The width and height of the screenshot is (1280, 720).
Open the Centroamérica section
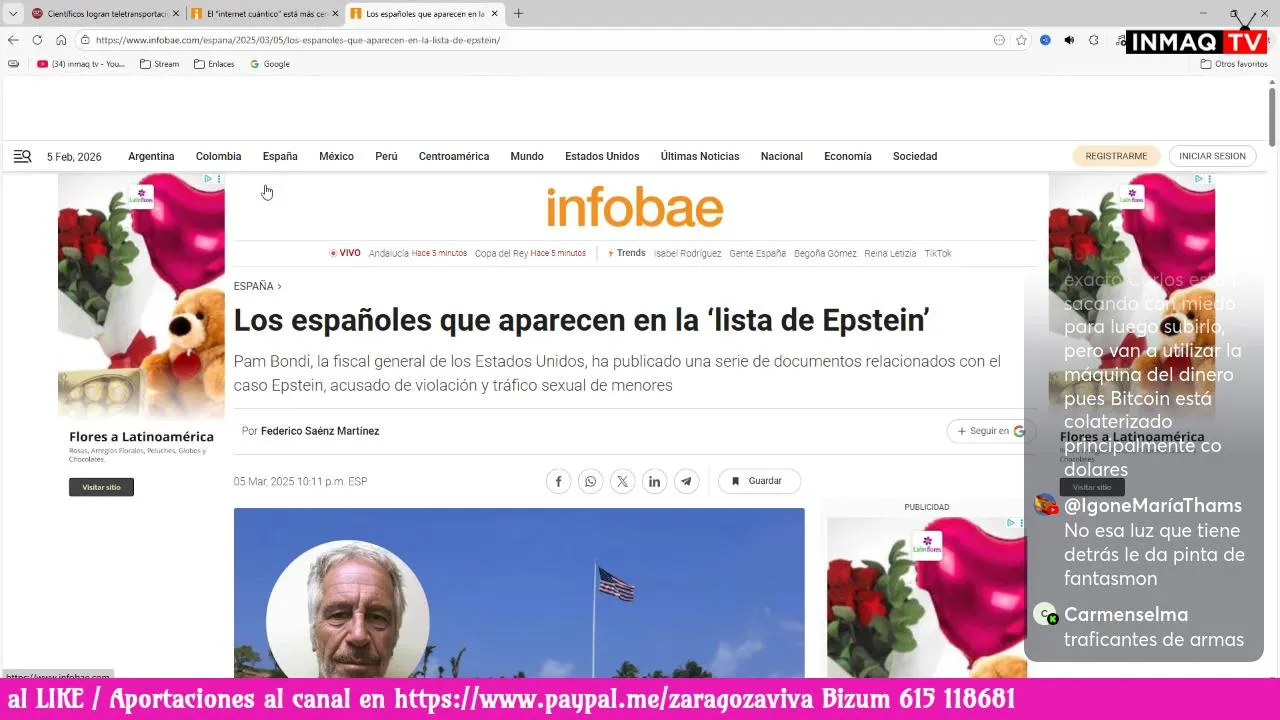click(454, 156)
